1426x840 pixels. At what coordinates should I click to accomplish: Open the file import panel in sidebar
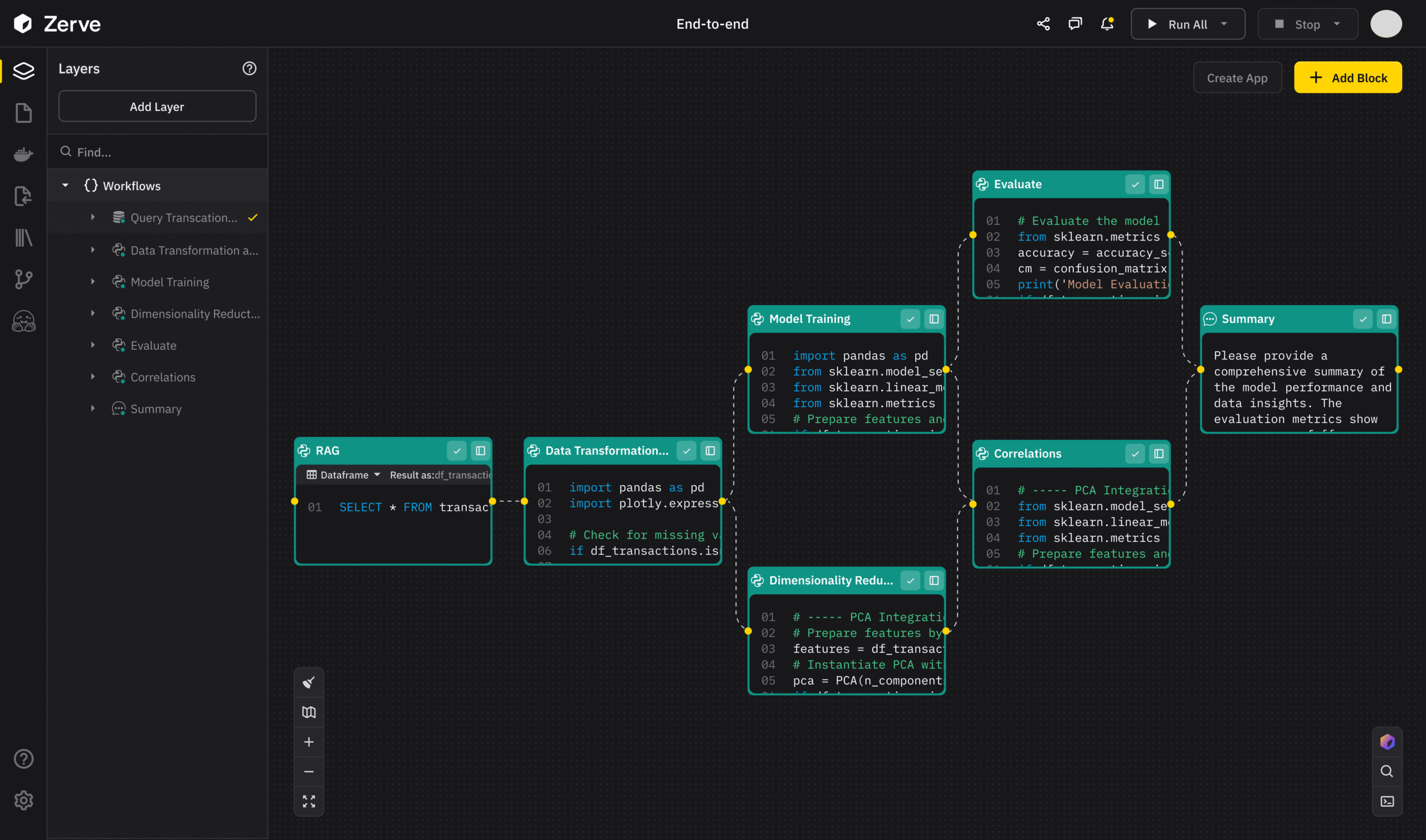click(x=24, y=196)
